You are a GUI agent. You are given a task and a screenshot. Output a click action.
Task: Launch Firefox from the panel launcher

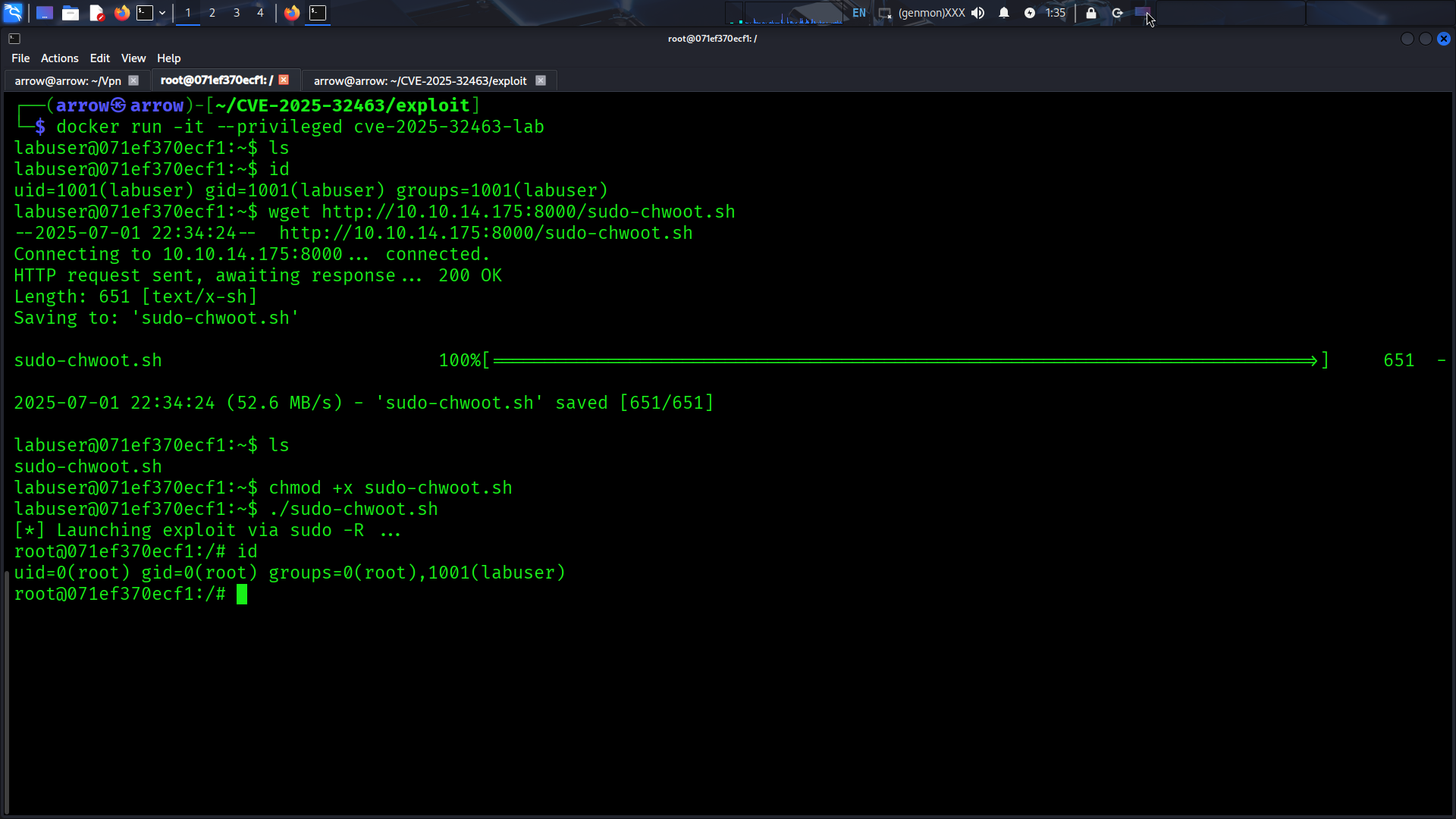coord(121,13)
